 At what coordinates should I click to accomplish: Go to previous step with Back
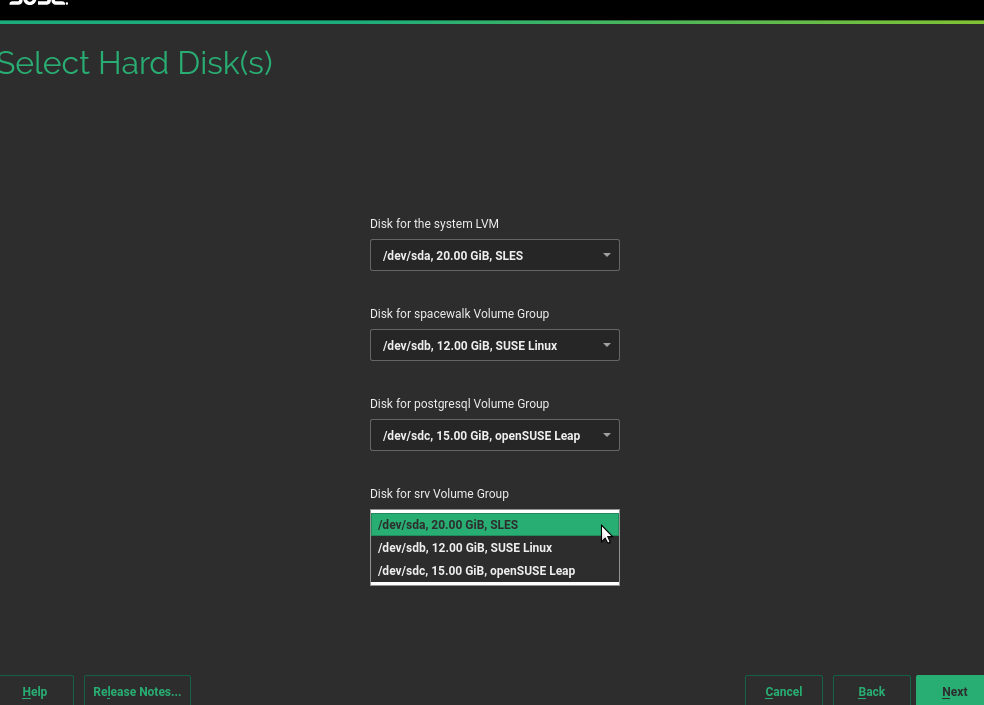[x=871, y=691]
